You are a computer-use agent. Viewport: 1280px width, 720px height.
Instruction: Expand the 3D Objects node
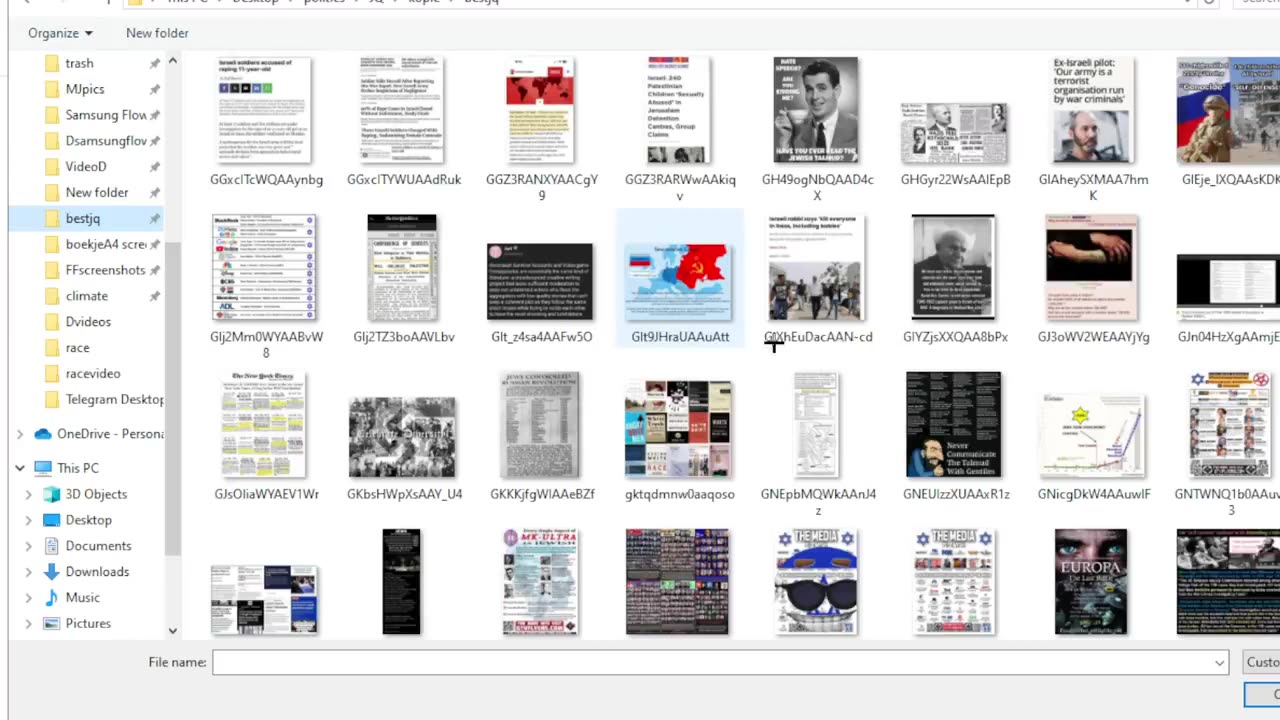tap(29, 494)
